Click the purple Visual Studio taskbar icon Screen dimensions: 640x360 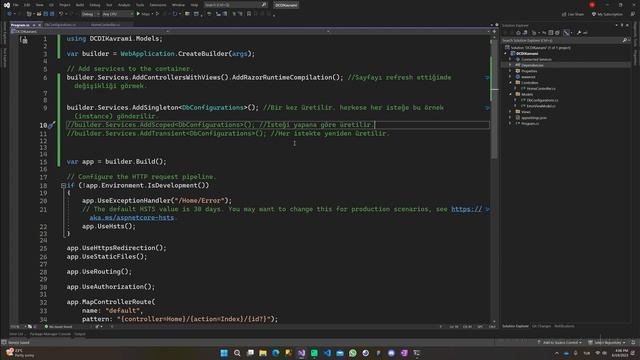pyautogui.click(x=302, y=353)
